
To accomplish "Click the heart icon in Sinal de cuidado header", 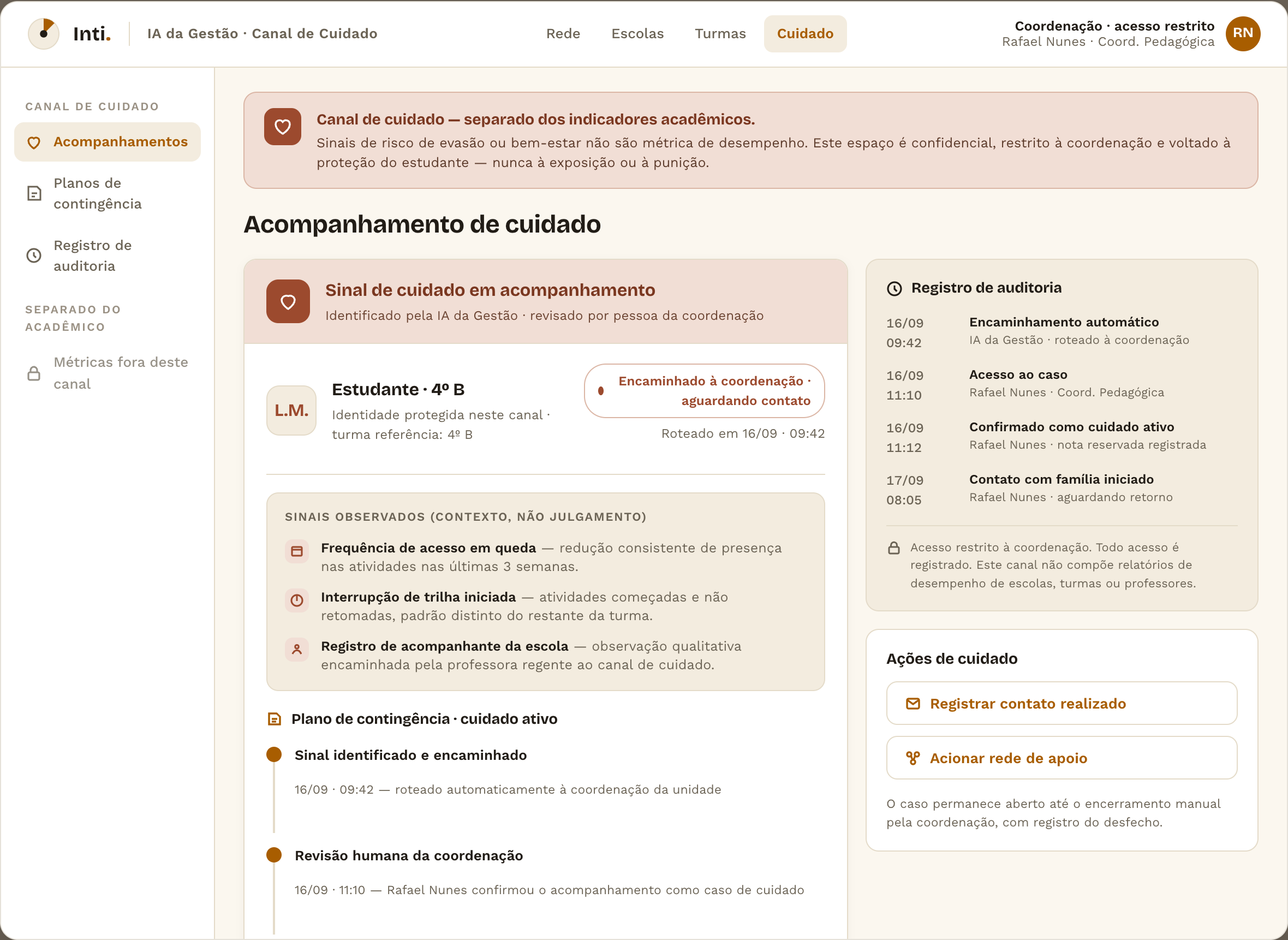I will coord(288,301).
